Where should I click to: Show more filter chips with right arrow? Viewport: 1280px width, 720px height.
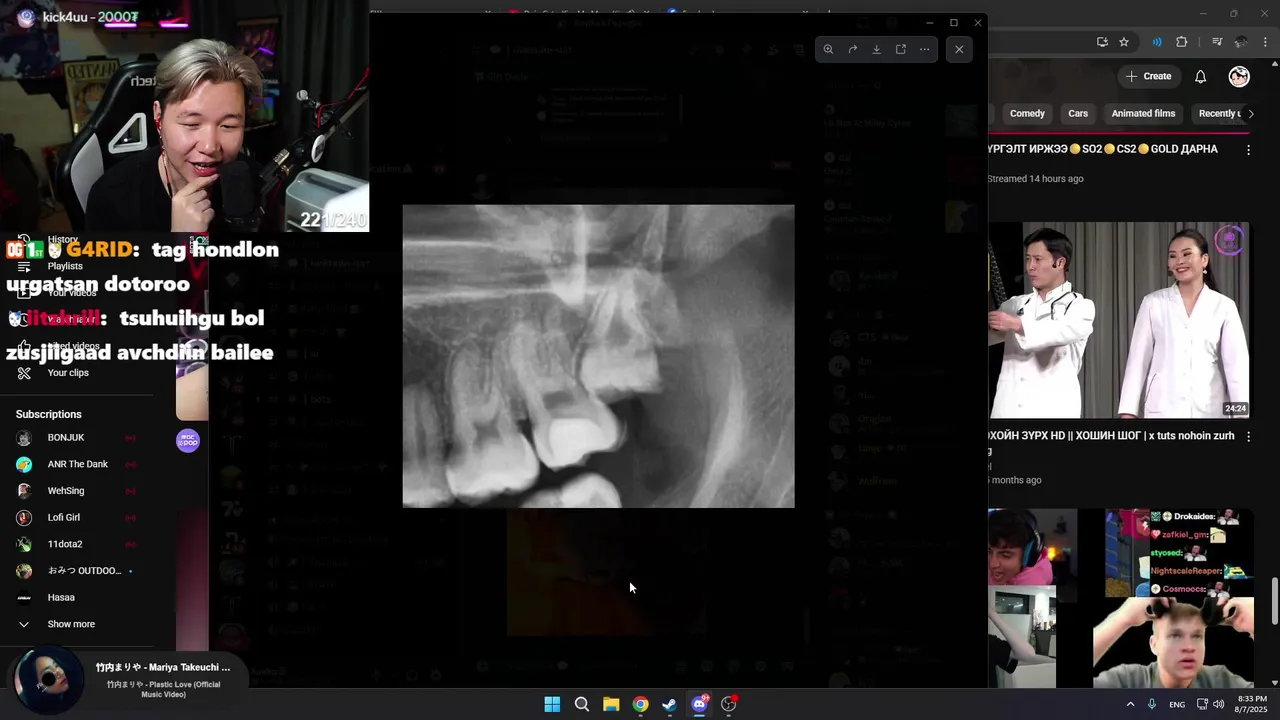tap(1250, 113)
